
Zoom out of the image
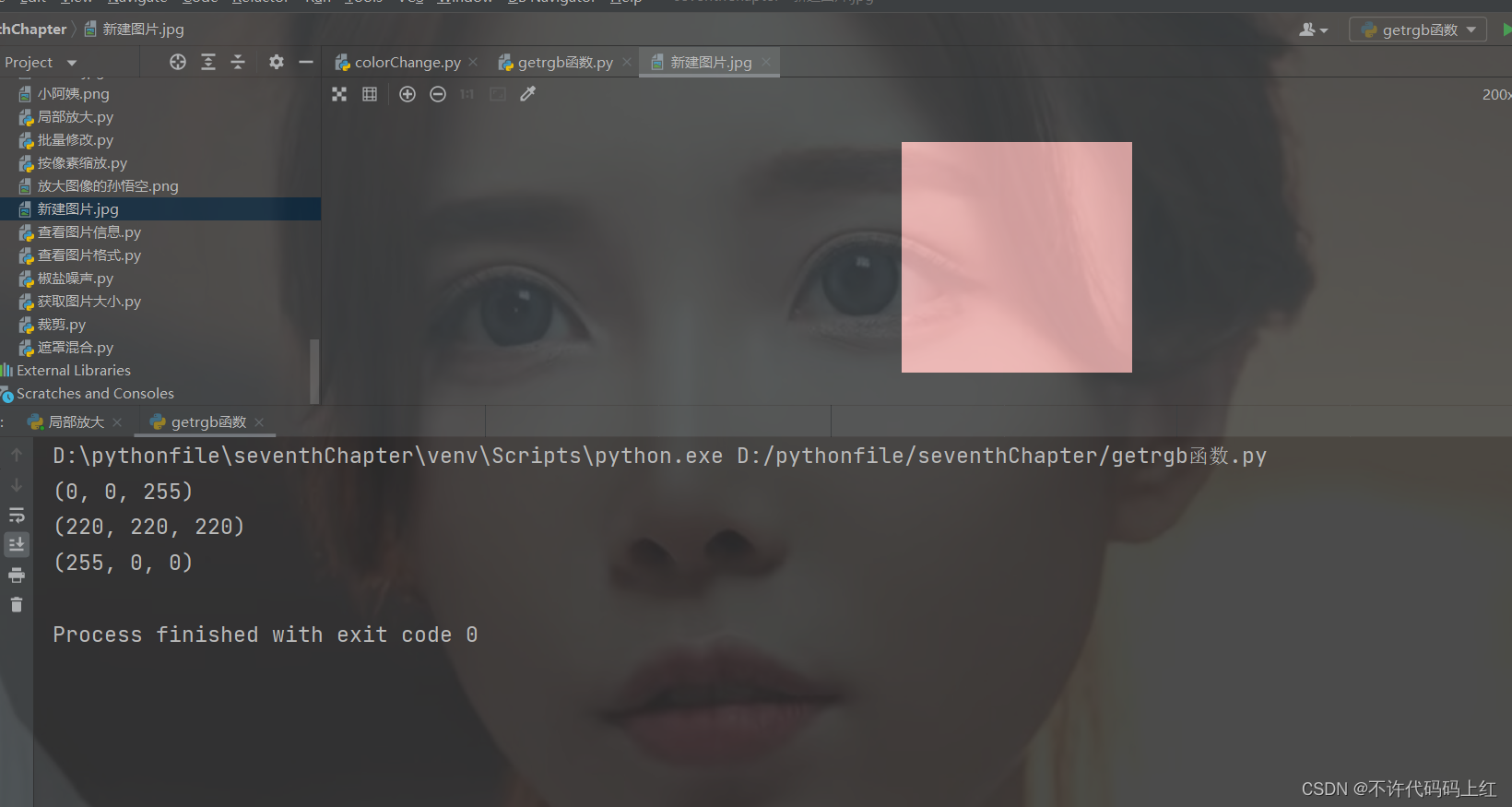(438, 94)
